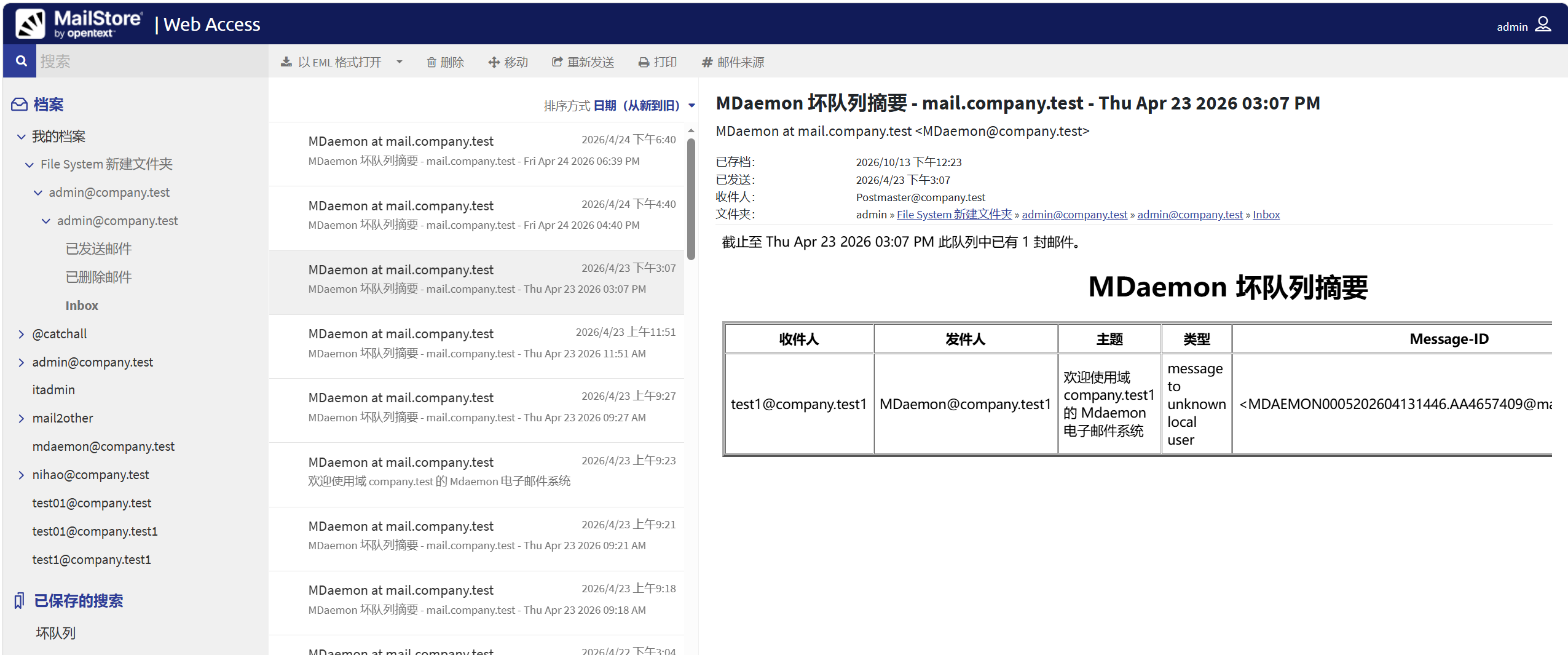Image resolution: width=1568 pixels, height=655 pixels.
Task: Click the archive envelope icon beside 档案
Action: click(20, 105)
